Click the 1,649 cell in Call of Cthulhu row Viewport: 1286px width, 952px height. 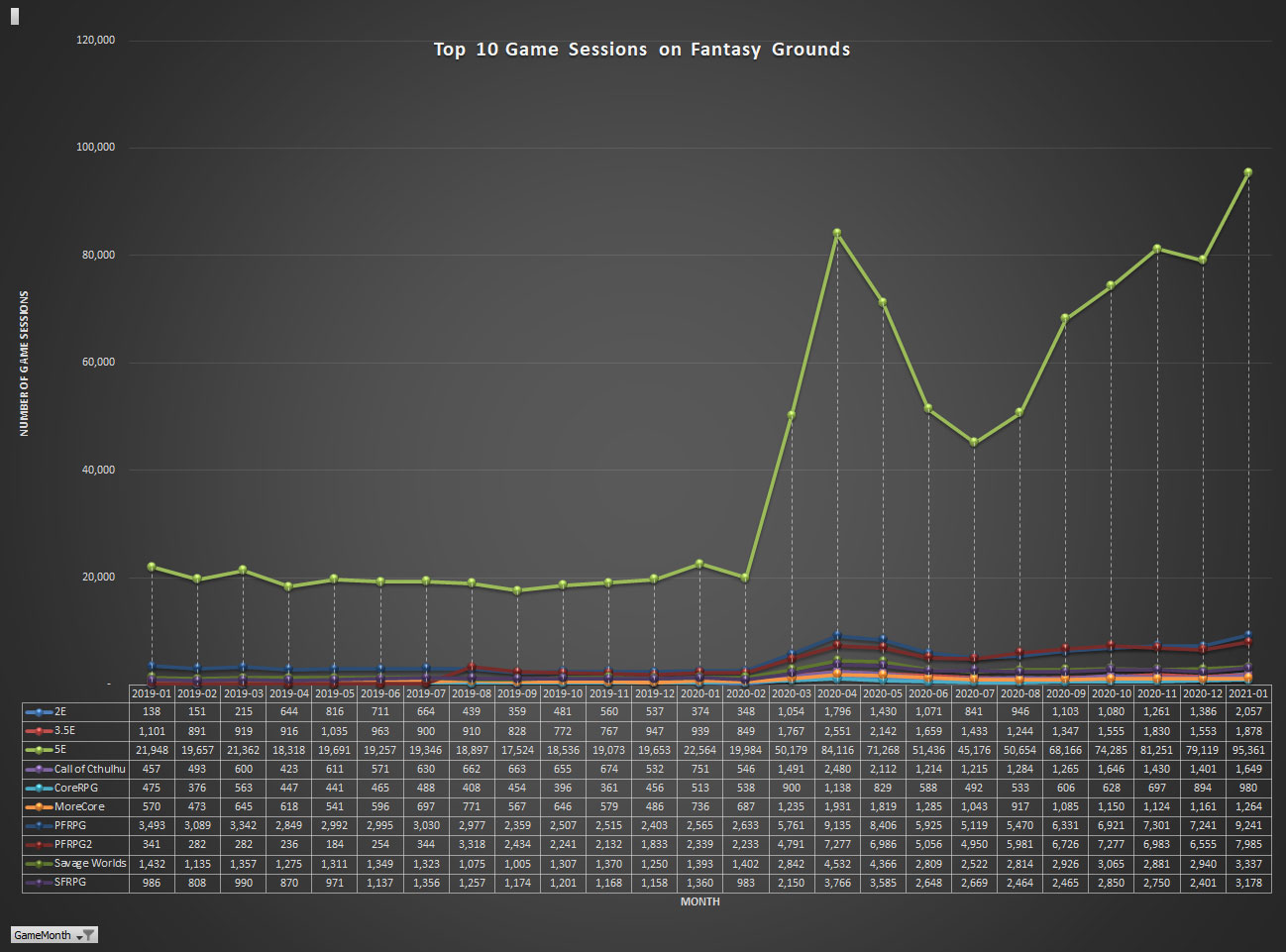(x=1248, y=769)
